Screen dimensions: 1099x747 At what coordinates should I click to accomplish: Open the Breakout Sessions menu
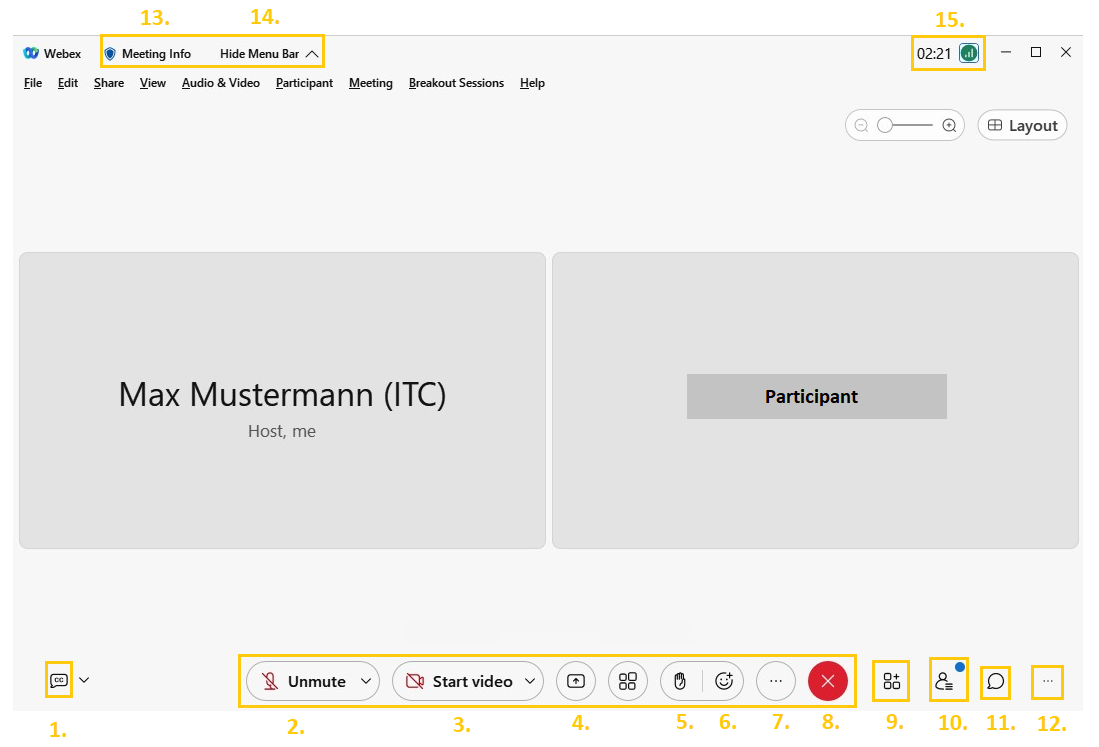pyautogui.click(x=456, y=83)
